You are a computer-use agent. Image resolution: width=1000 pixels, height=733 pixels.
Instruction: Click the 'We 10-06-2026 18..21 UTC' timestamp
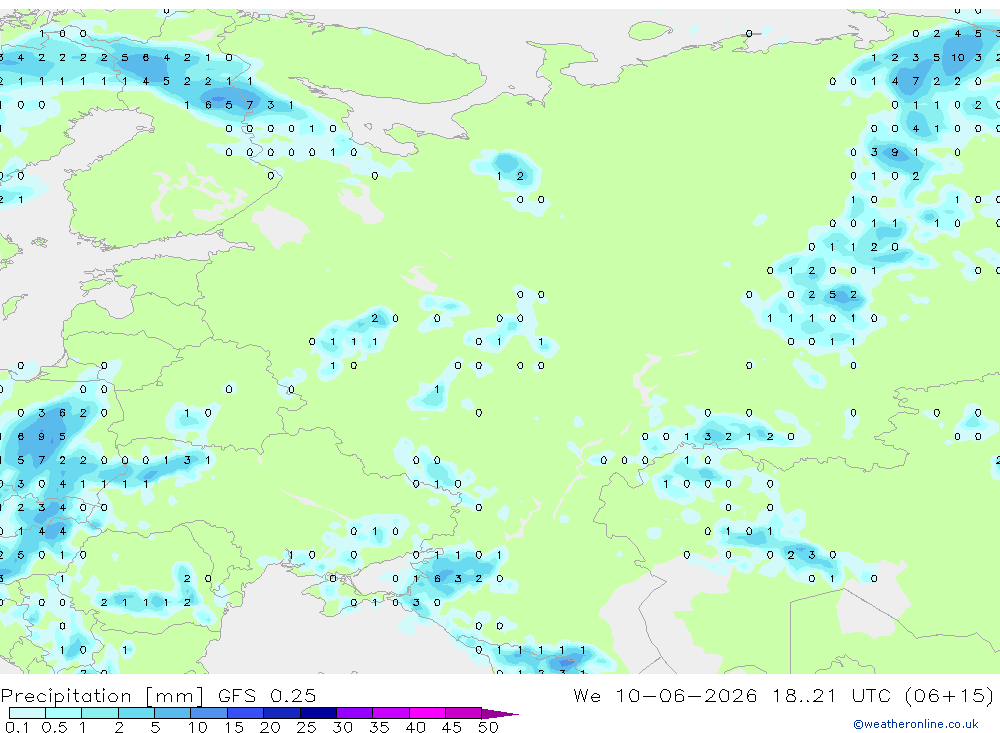[x=732, y=695]
